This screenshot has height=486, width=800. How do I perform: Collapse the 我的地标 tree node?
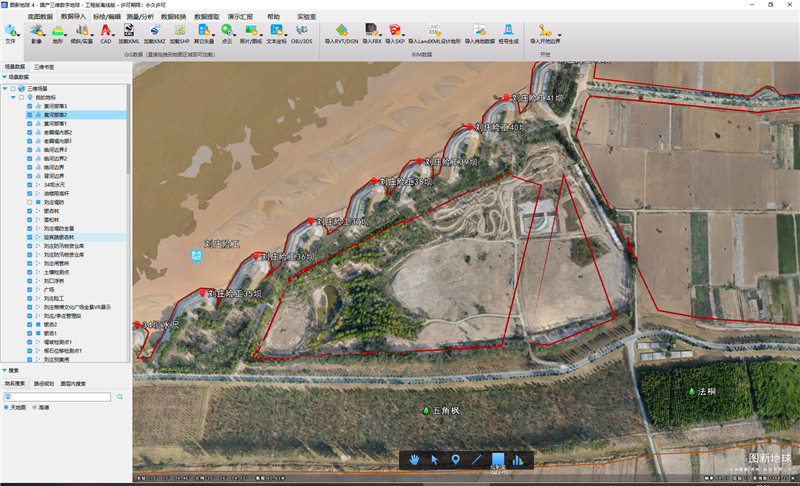coord(13,97)
